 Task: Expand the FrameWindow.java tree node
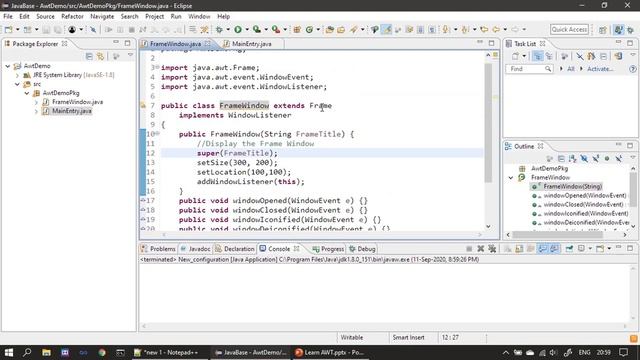(36, 102)
